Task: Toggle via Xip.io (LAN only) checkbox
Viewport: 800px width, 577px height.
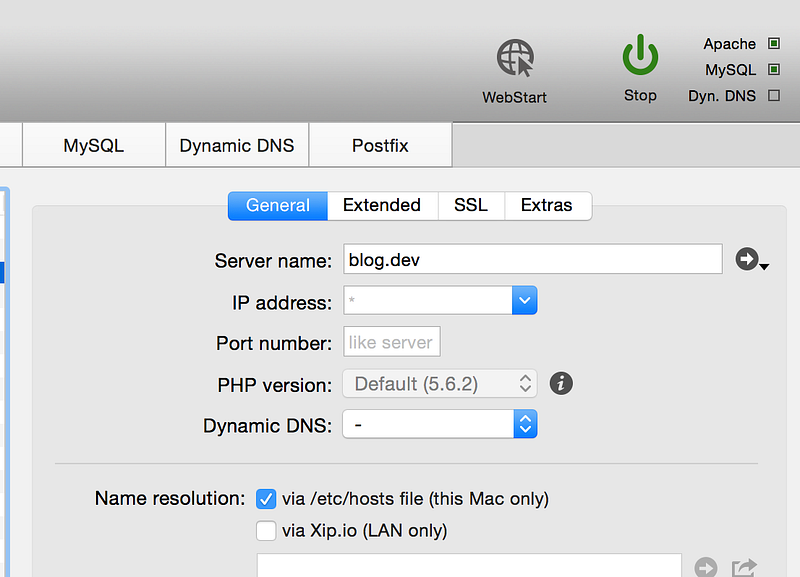Action: tap(266, 531)
